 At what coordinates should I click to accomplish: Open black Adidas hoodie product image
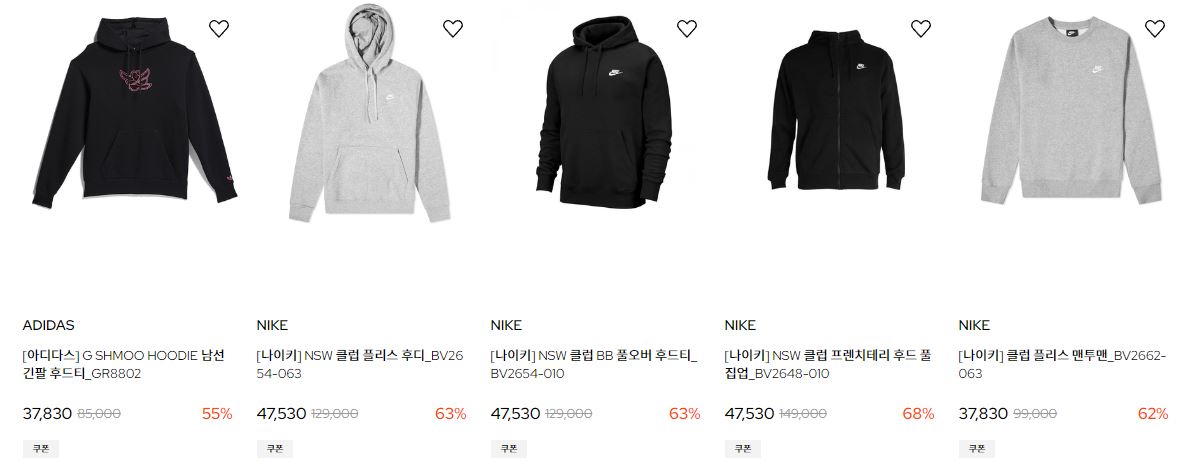134,111
